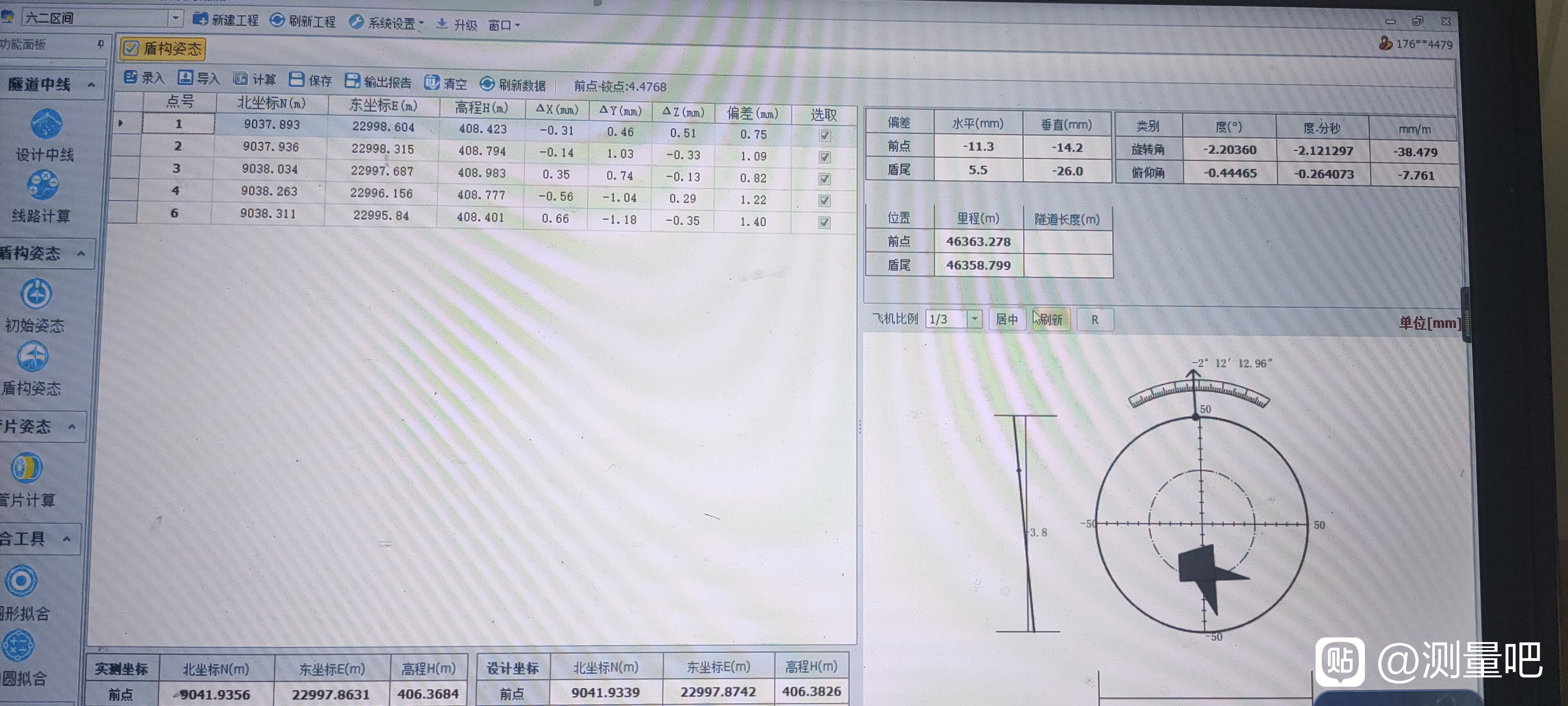Collapse the 盾构姿态 sidebar group

[81, 253]
